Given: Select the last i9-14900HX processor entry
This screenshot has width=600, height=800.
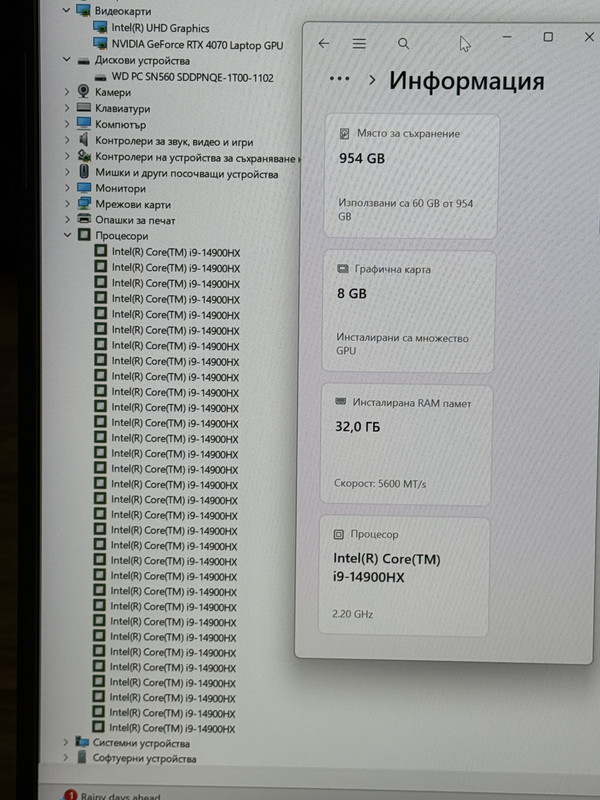Looking at the screenshot, I should [172, 728].
